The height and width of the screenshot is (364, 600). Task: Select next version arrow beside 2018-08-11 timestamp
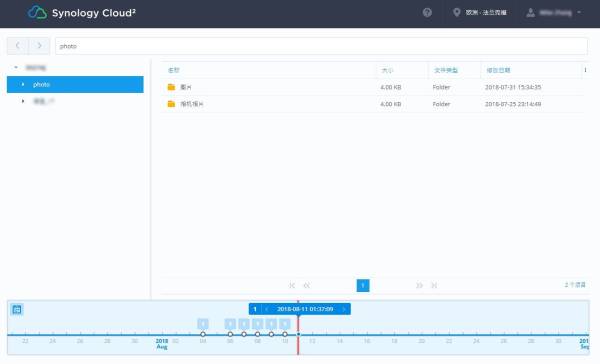click(344, 309)
